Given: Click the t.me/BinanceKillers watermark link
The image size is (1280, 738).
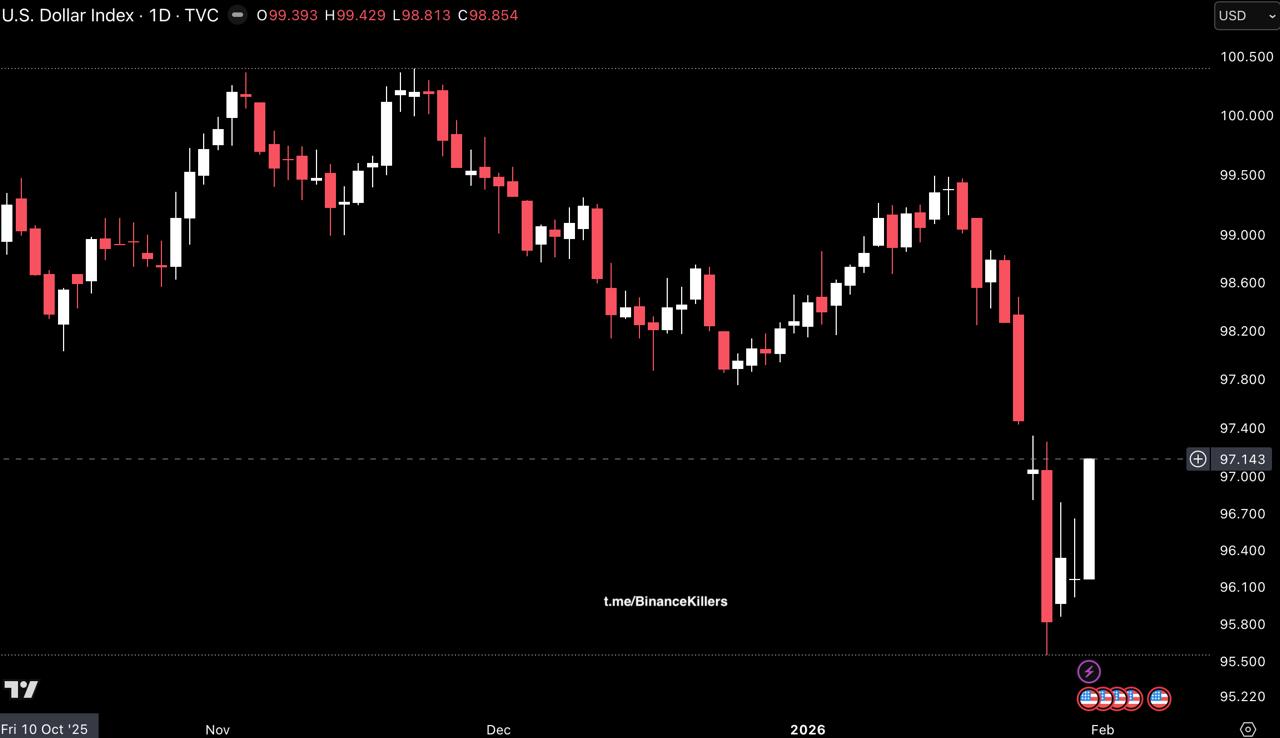Looking at the screenshot, I should [665, 601].
